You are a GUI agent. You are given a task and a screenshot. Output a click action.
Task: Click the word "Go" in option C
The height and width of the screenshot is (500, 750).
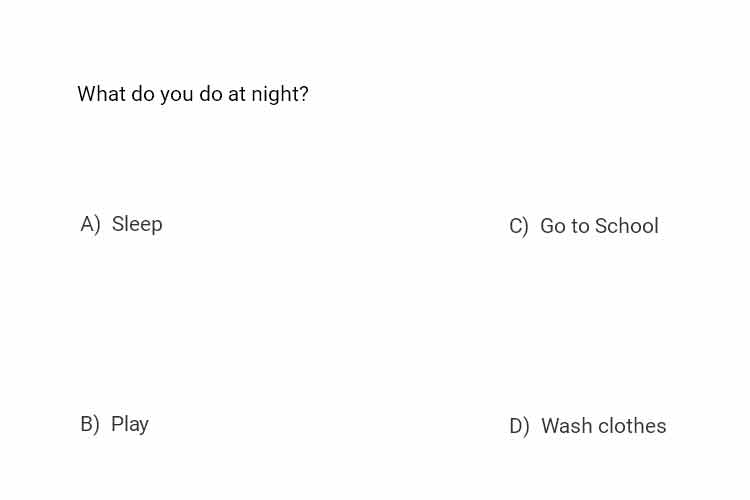[553, 226]
